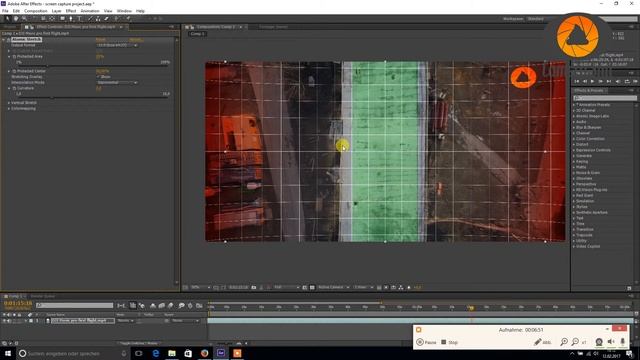Open the Composition menu
This screenshot has height=360, width=640.
[x=36, y=11]
